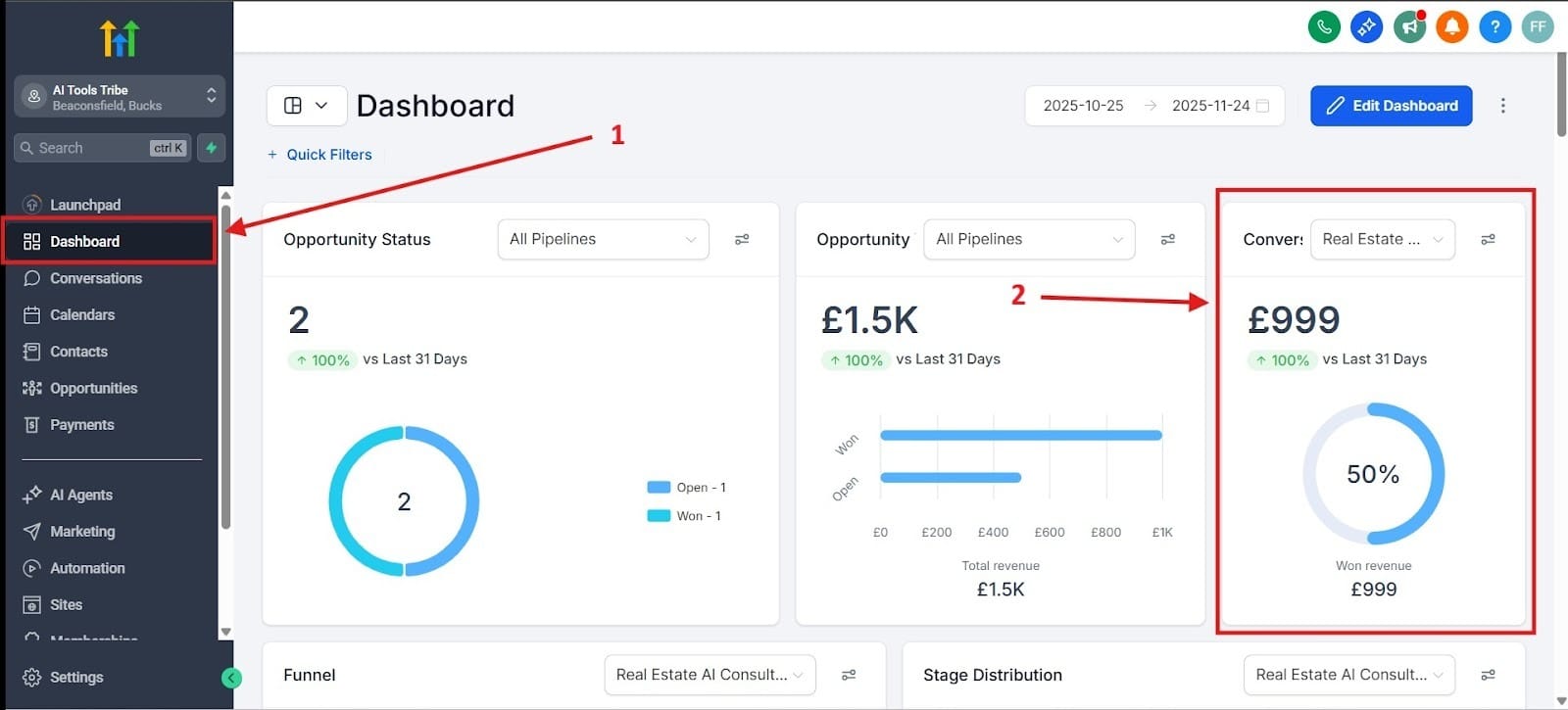Screen dimensions: 1568x710
Task: Click the sidebar scrollbar down arrow
Action: pos(225,632)
